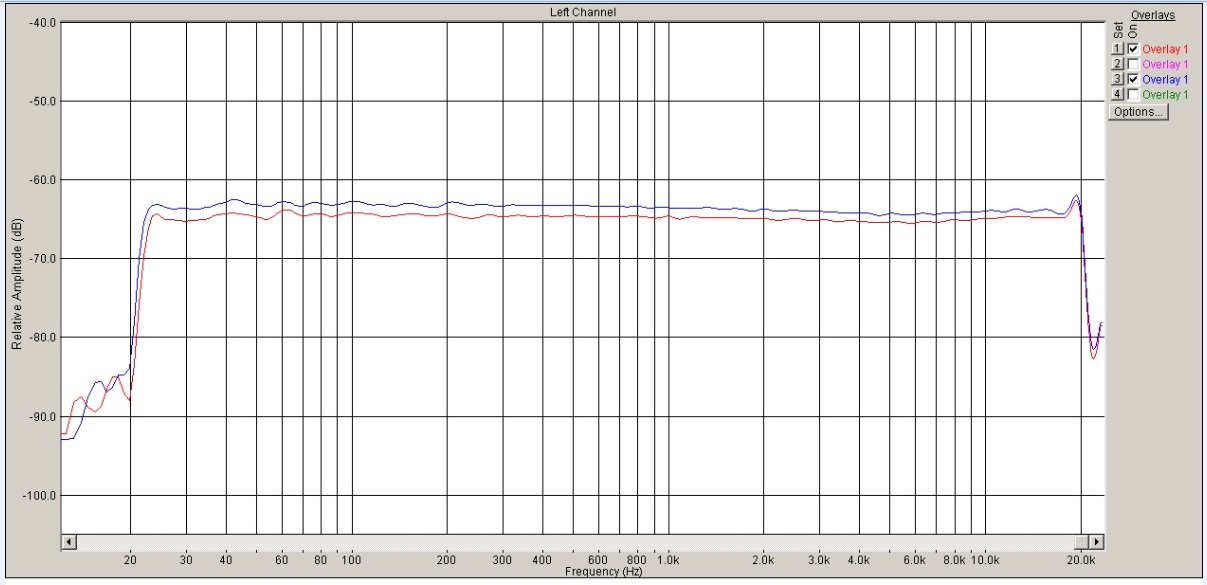The height and width of the screenshot is (585, 1207).
Task: Click the horizontal scrollbar right arrow
Action: point(1097,542)
